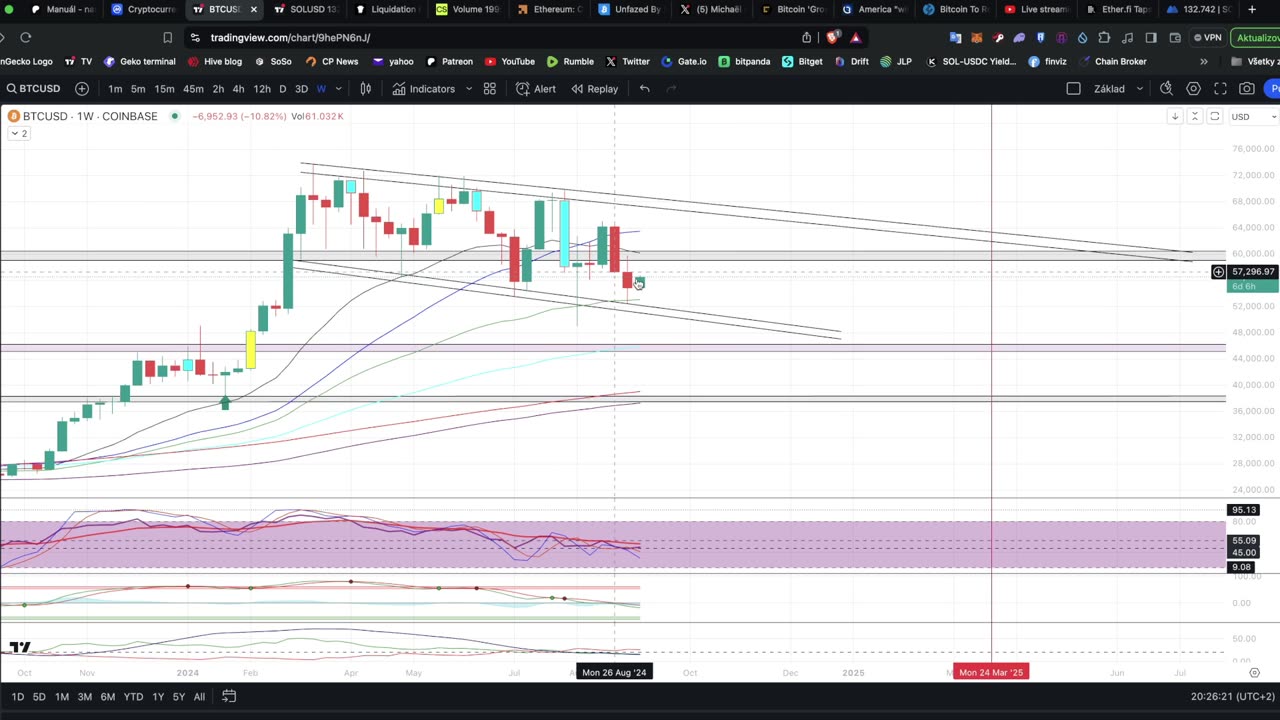Set range to 3M
Image resolution: width=1280 pixels, height=720 pixels.
coord(85,697)
